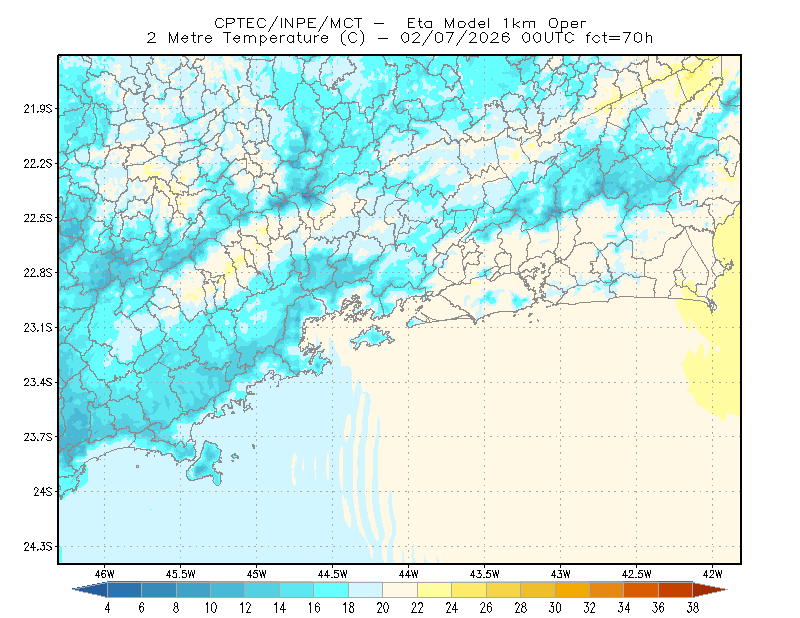
Task: Click the colorbar value label 6
Action: 142,608
